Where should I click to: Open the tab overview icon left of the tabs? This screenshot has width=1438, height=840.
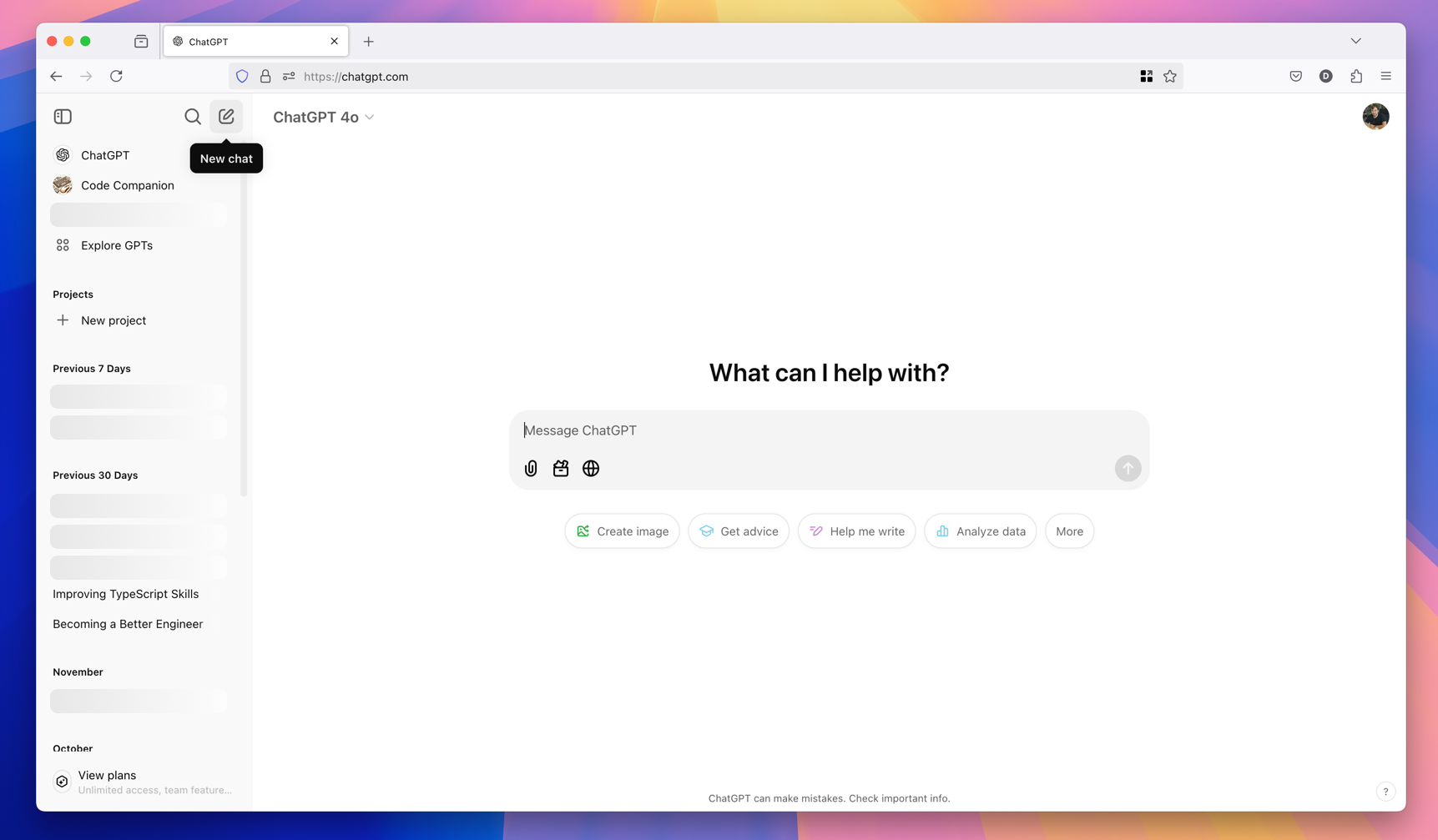pos(141,42)
